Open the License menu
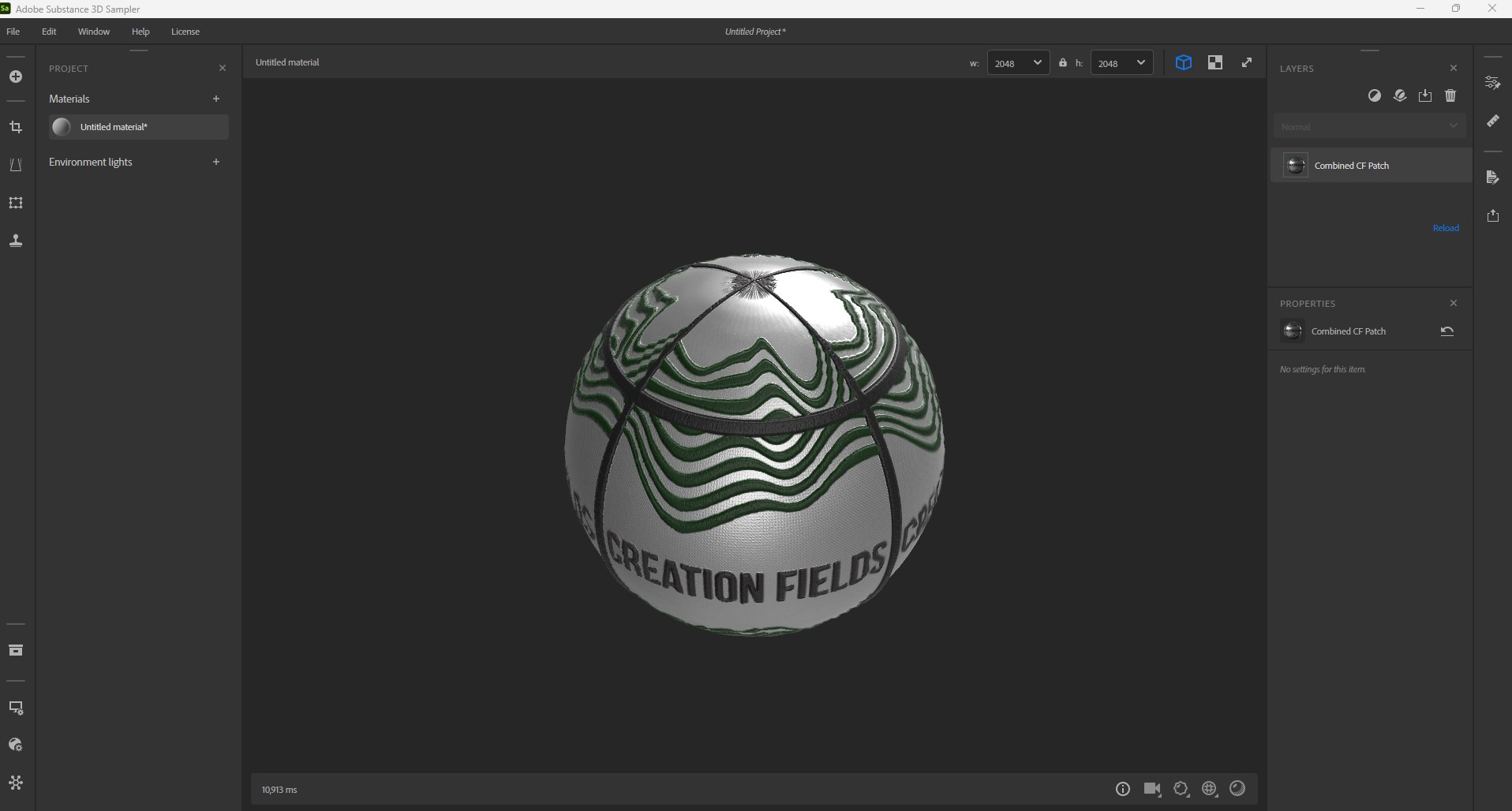 [185, 32]
